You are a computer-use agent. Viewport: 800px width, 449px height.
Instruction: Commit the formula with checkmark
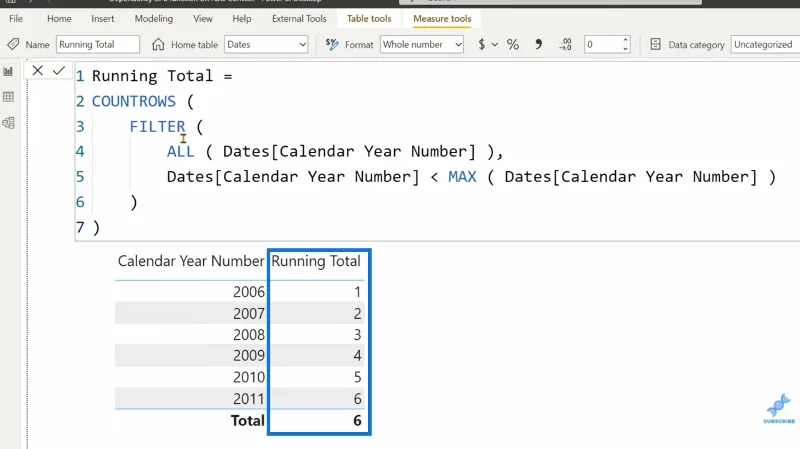(x=59, y=70)
